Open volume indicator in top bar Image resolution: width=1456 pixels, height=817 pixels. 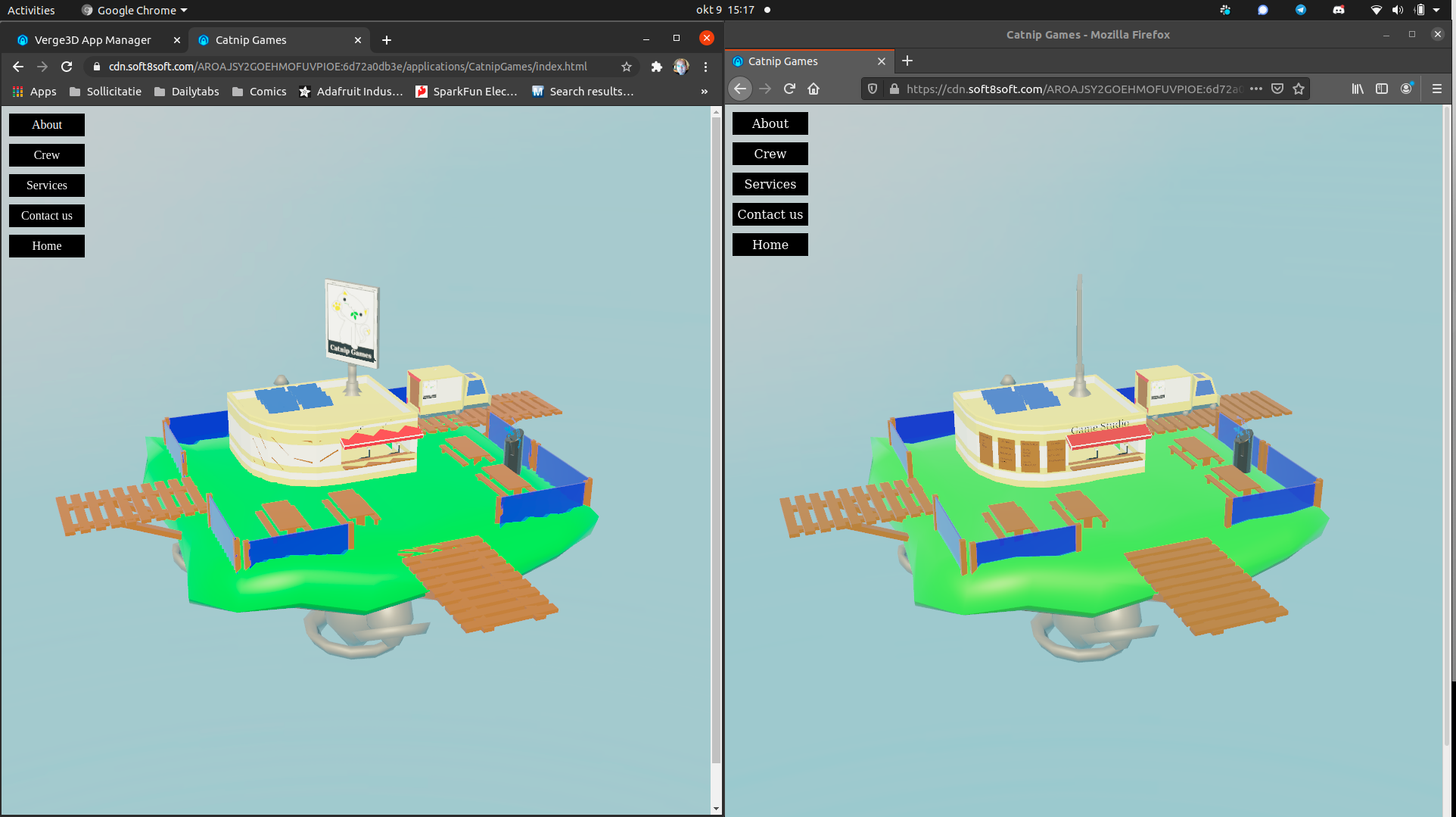1397,10
